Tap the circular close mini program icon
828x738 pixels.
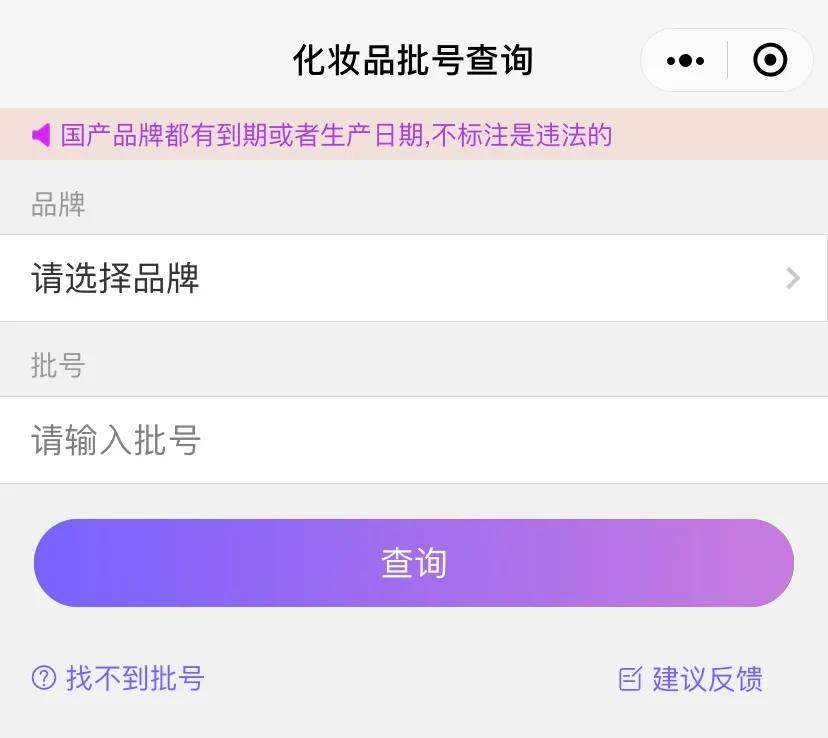click(769, 61)
